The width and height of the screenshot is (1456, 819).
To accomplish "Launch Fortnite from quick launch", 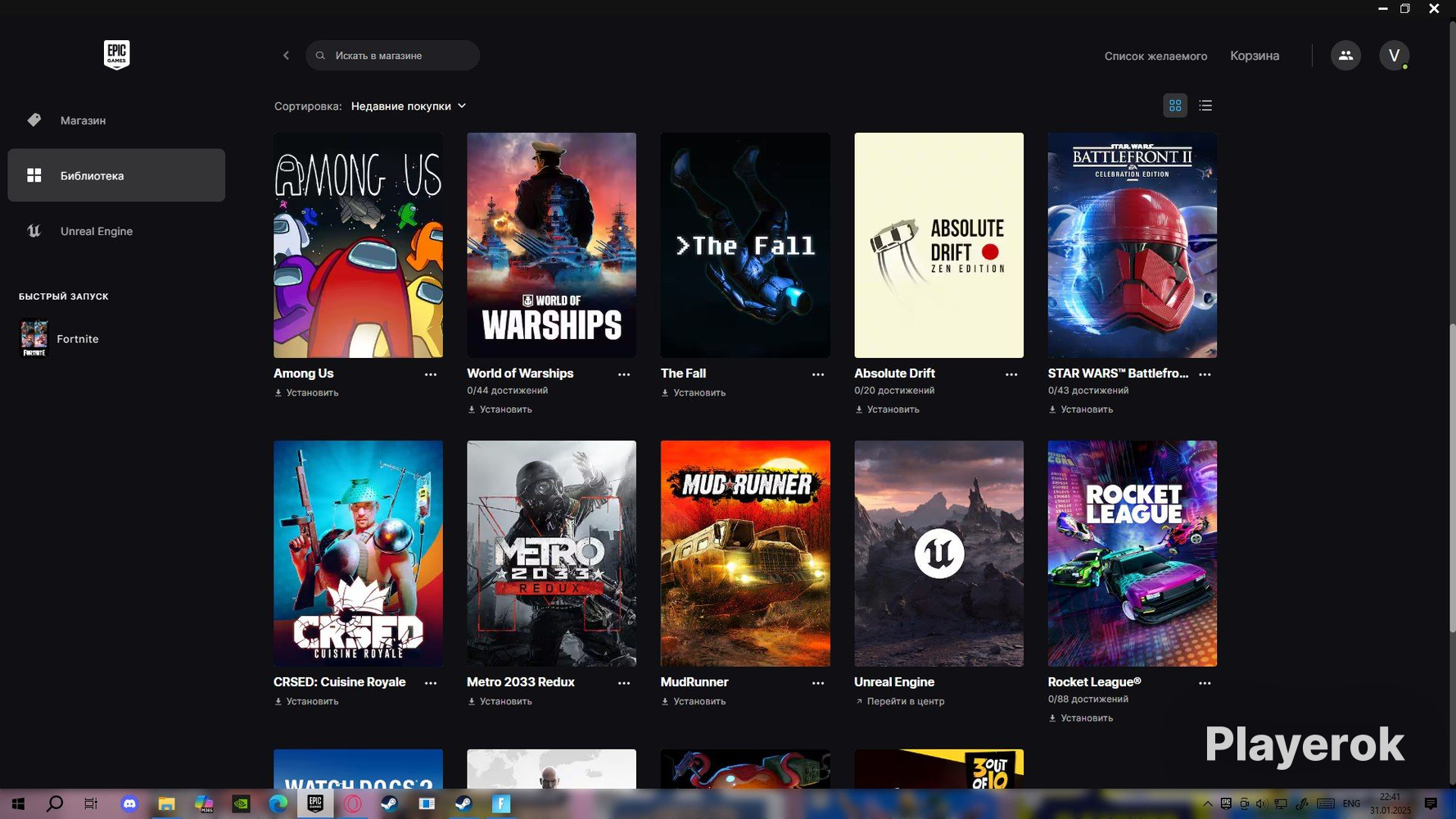I will pyautogui.click(x=59, y=338).
